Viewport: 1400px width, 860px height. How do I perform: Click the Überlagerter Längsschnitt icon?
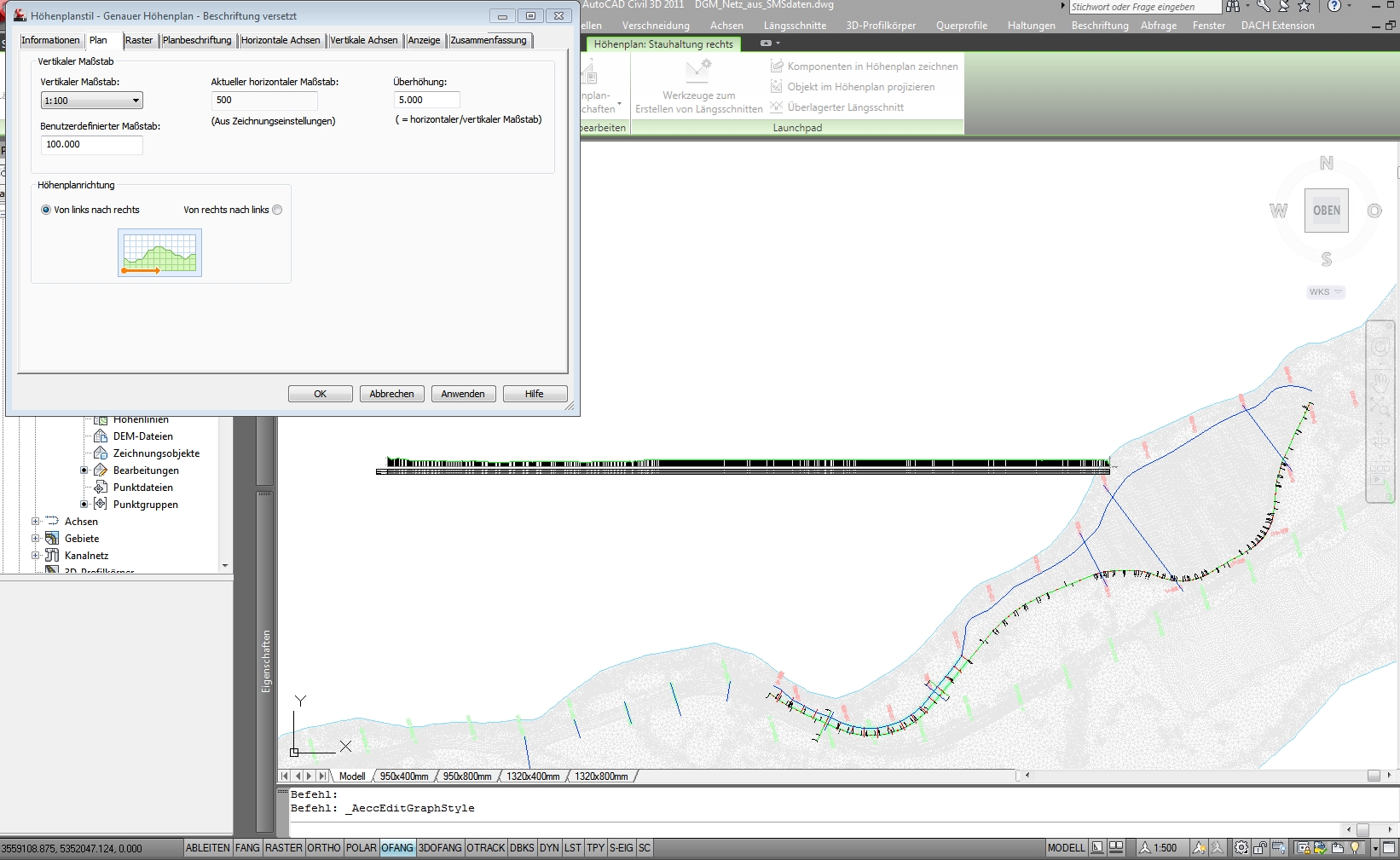pyautogui.click(x=777, y=107)
